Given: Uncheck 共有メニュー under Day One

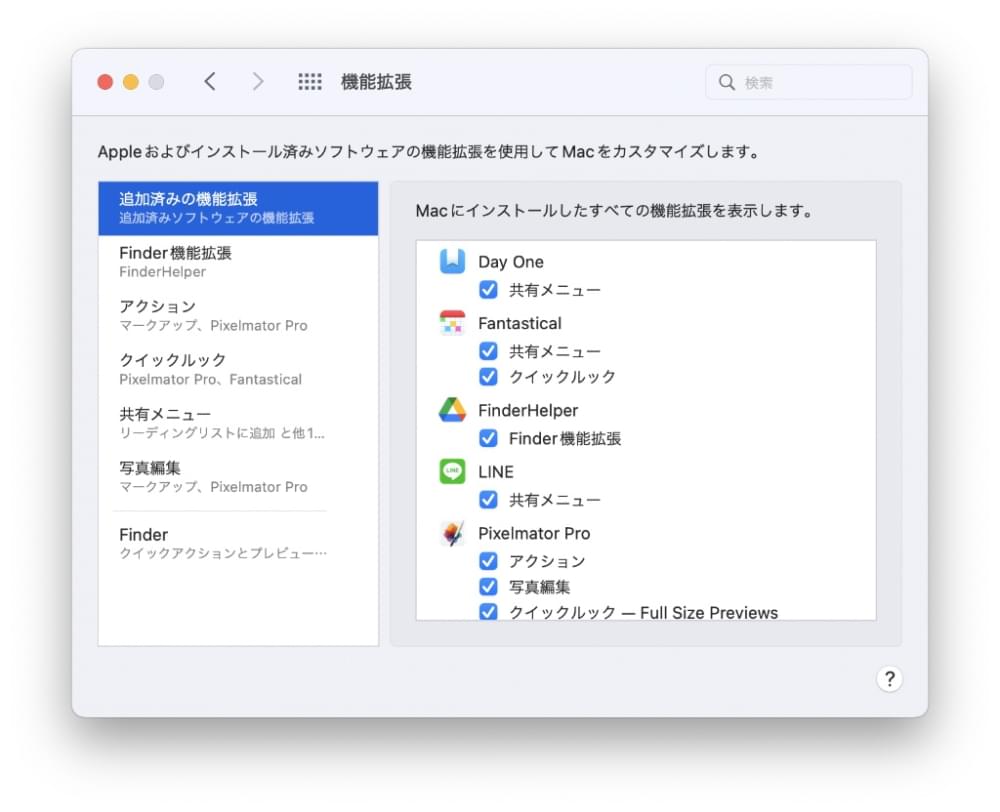Looking at the screenshot, I should coord(488,290).
